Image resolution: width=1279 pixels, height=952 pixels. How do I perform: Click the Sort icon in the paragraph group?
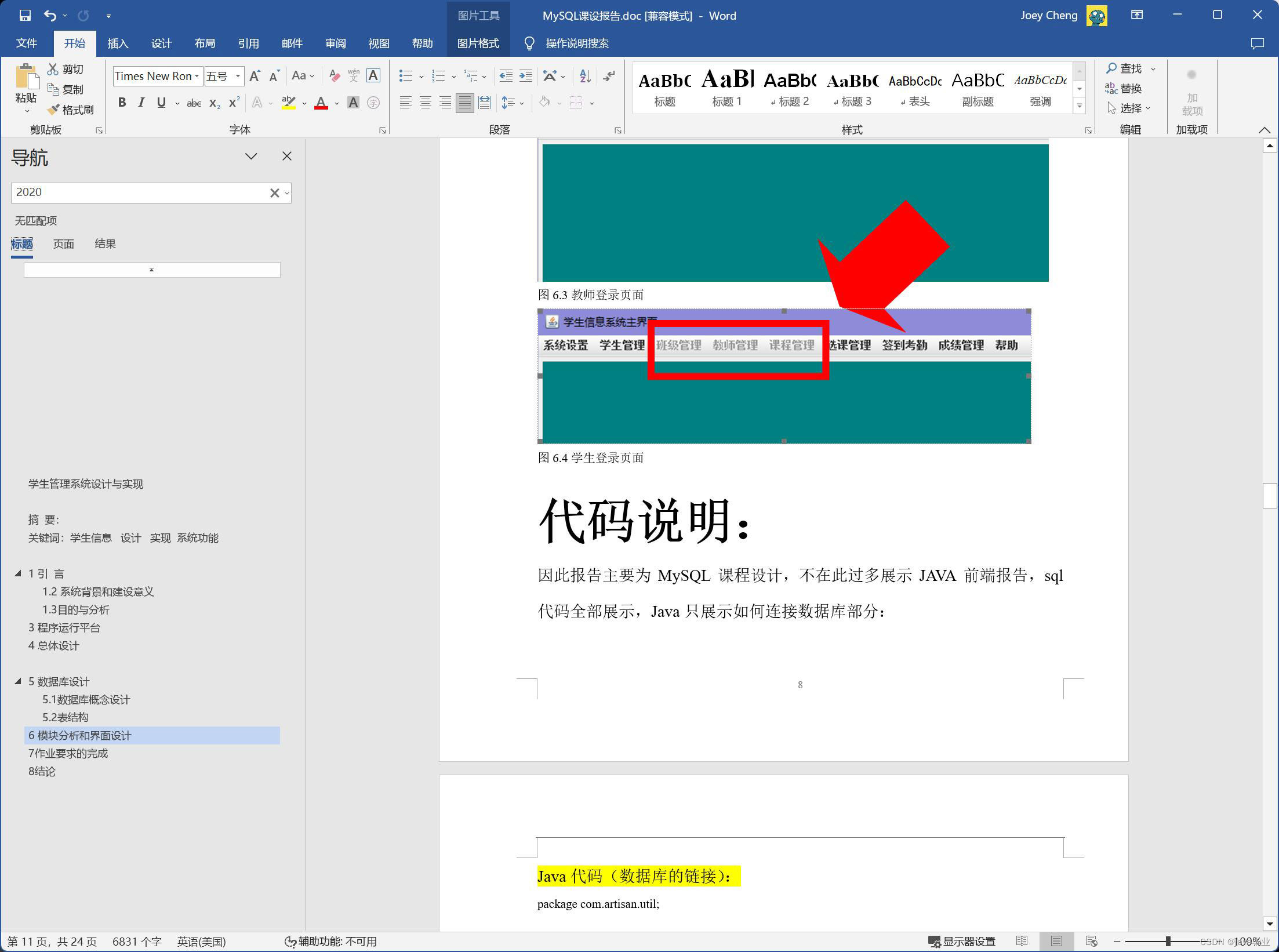(x=584, y=76)
